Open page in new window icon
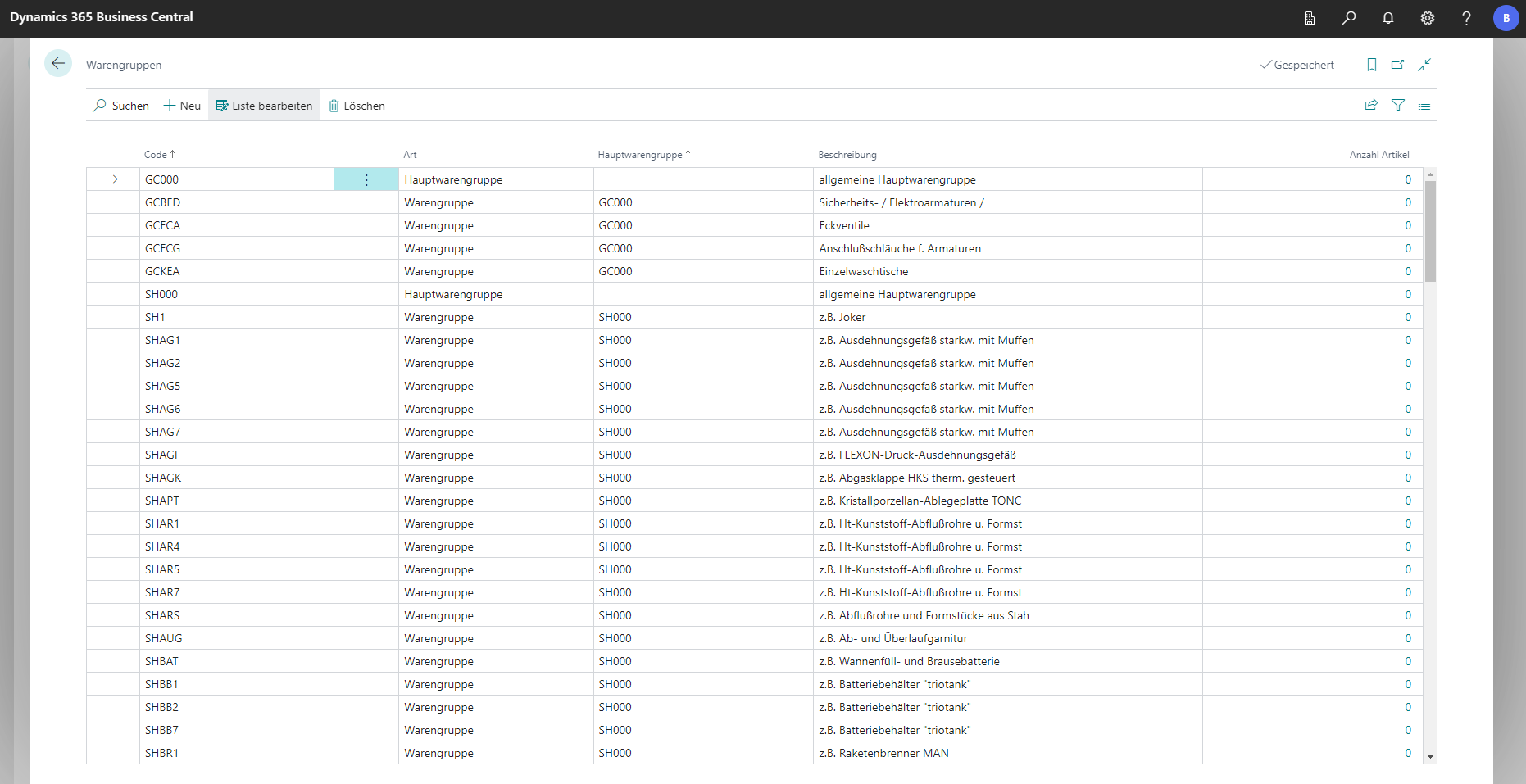The height and width of the screenshot is (784, 1526). pyautogui.click(x=1398, y=65)
